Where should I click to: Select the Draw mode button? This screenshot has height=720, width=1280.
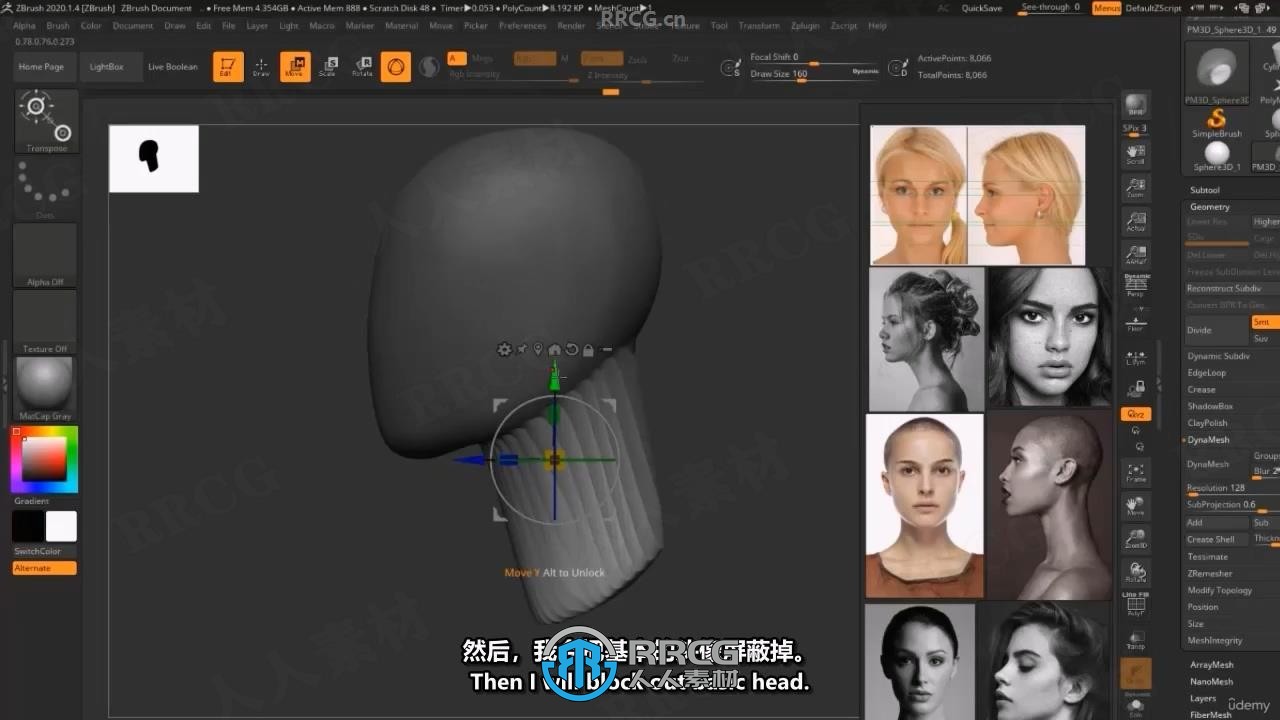(x=261, y=67)
